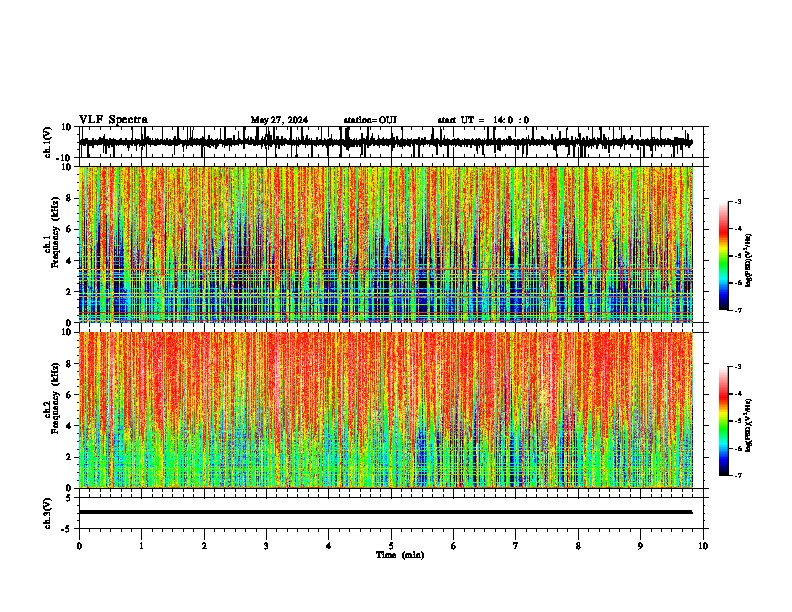This screenshot has width=792, height=612.
Task: Click time axis tick label "10" at right end
Action: click(703, 546)
